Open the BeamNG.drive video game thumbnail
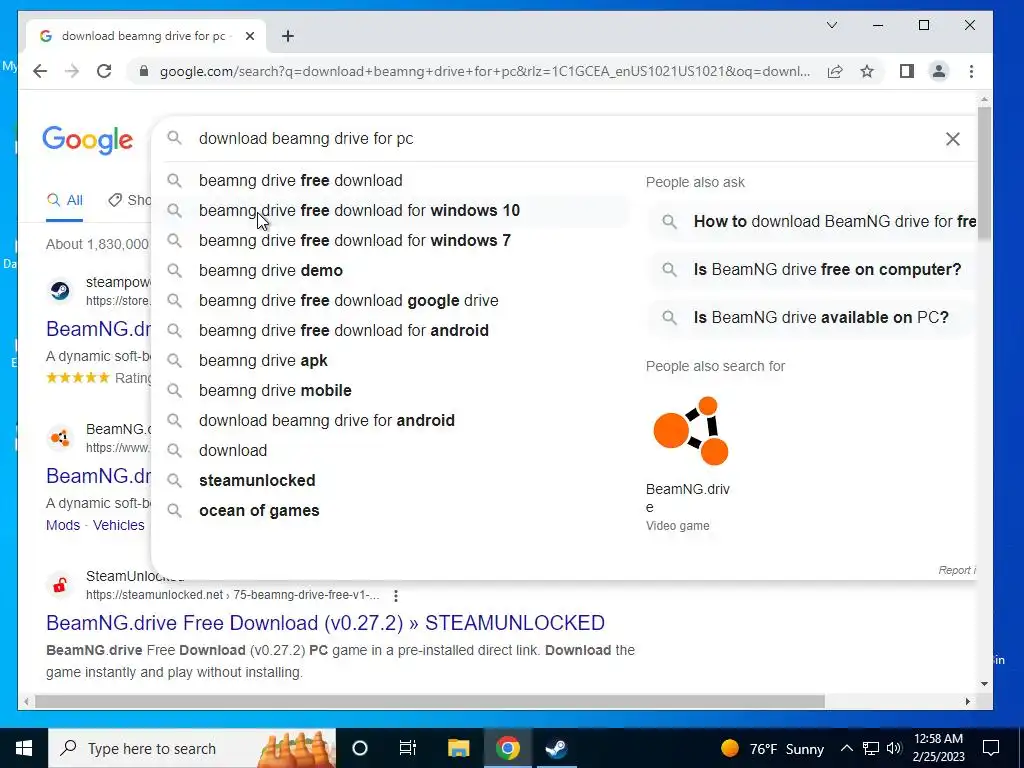The image size is (1024, 768). click(691, 431)
